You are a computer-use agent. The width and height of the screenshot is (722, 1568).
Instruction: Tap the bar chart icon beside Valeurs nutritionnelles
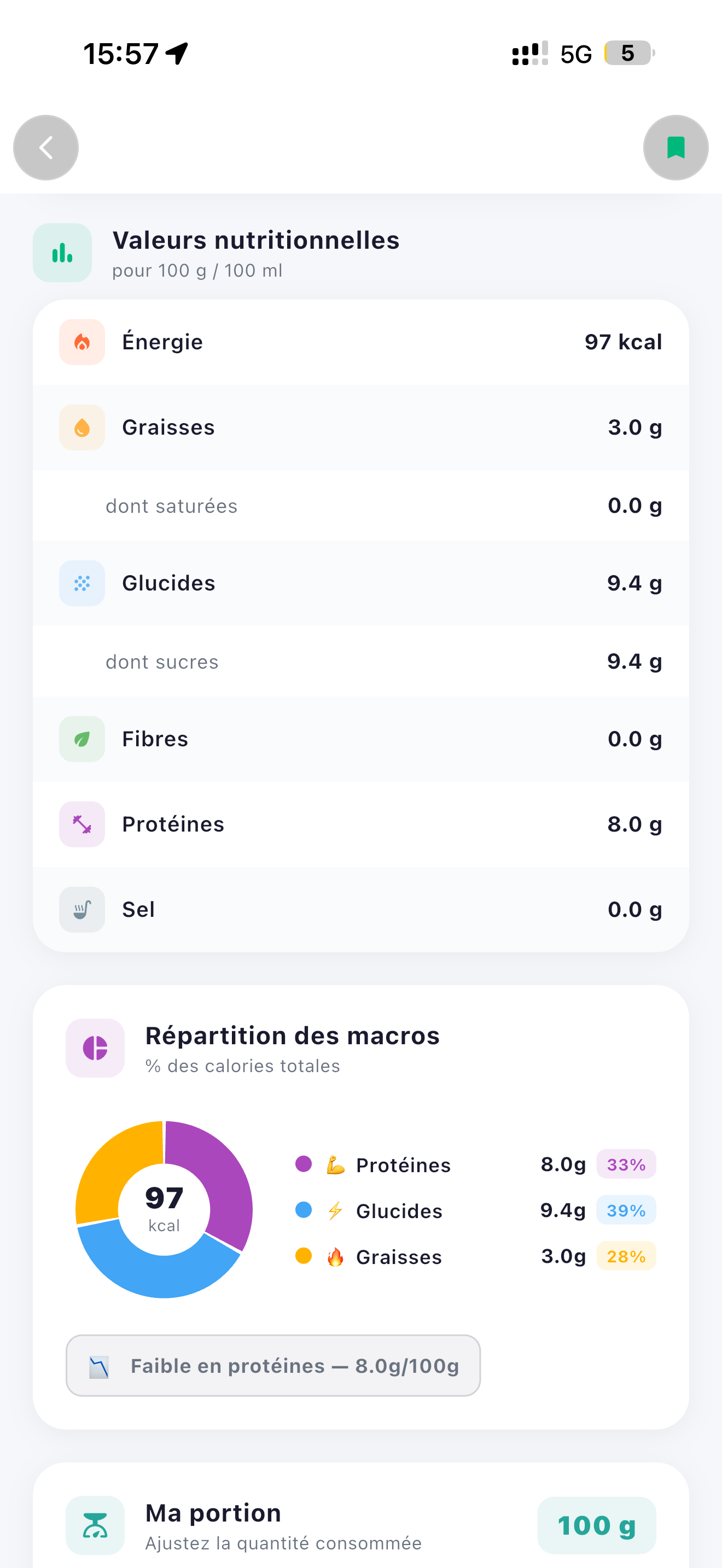click(62, 253)
